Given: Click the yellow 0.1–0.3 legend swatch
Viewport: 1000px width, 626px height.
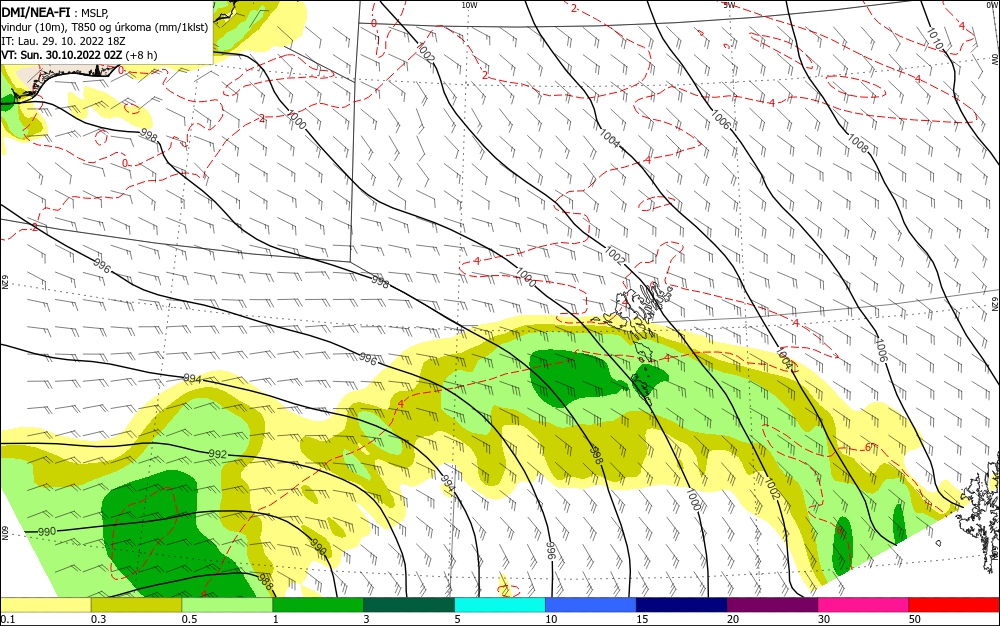Looking at the screenshot, I should click(46, 605).
